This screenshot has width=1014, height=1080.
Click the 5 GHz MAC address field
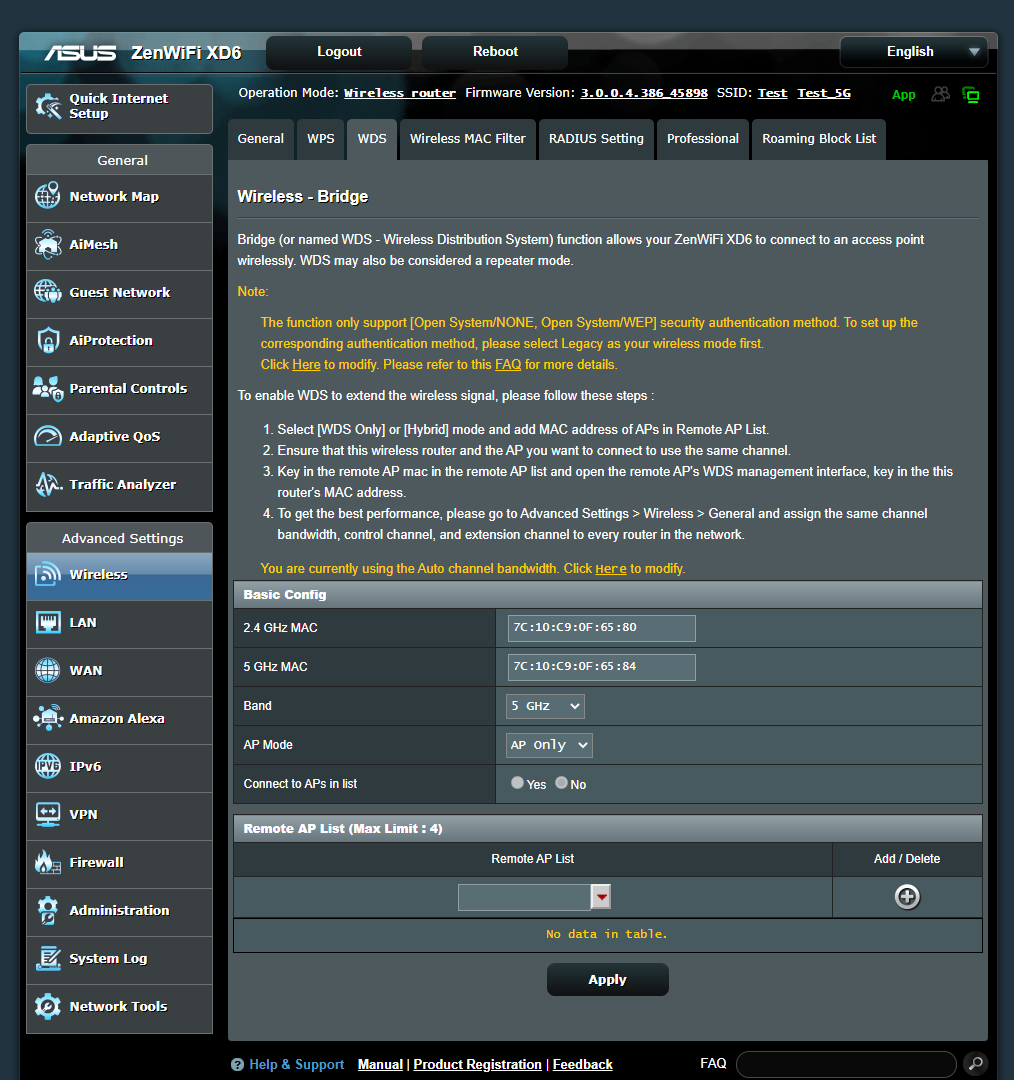[601, 667]
